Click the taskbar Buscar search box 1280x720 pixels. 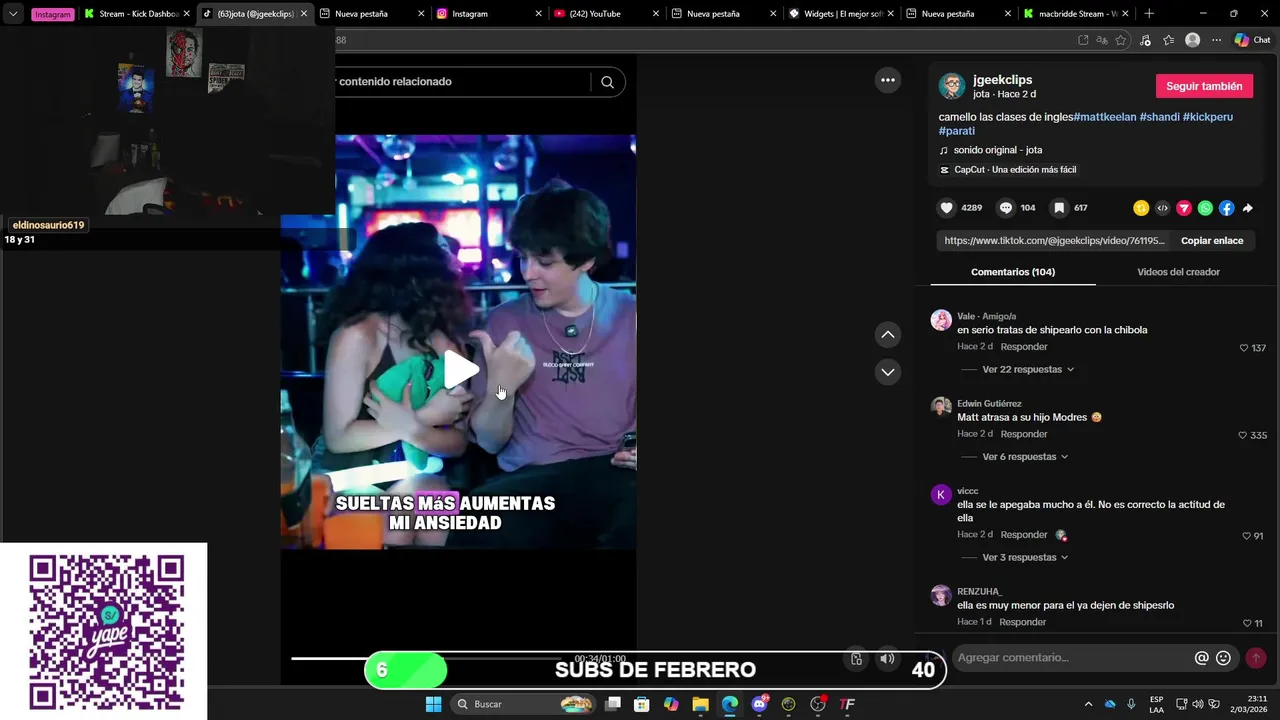(x=523, y=704)
